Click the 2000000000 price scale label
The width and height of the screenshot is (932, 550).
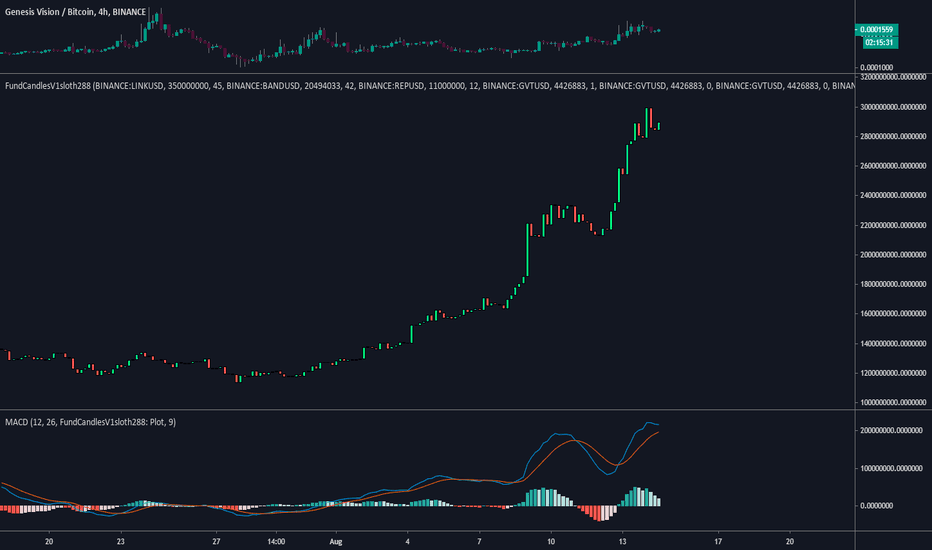(x=893, y=254)
